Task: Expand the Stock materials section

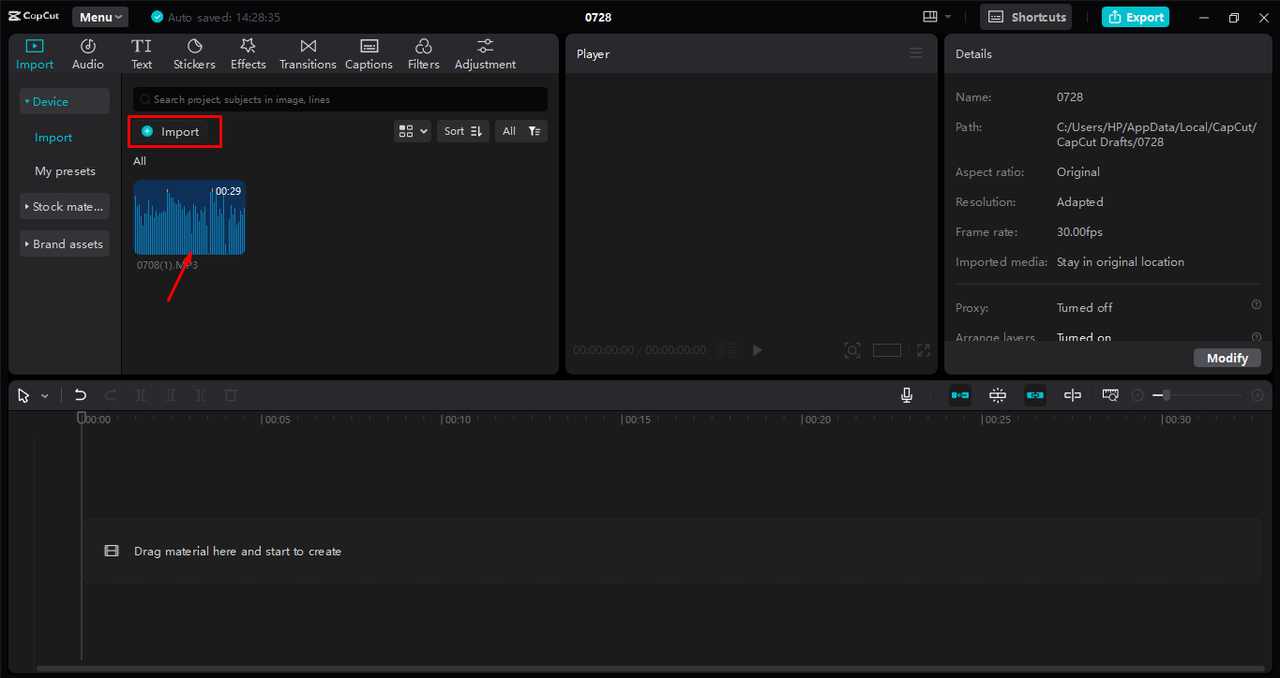Action: [x=64, y=207]
